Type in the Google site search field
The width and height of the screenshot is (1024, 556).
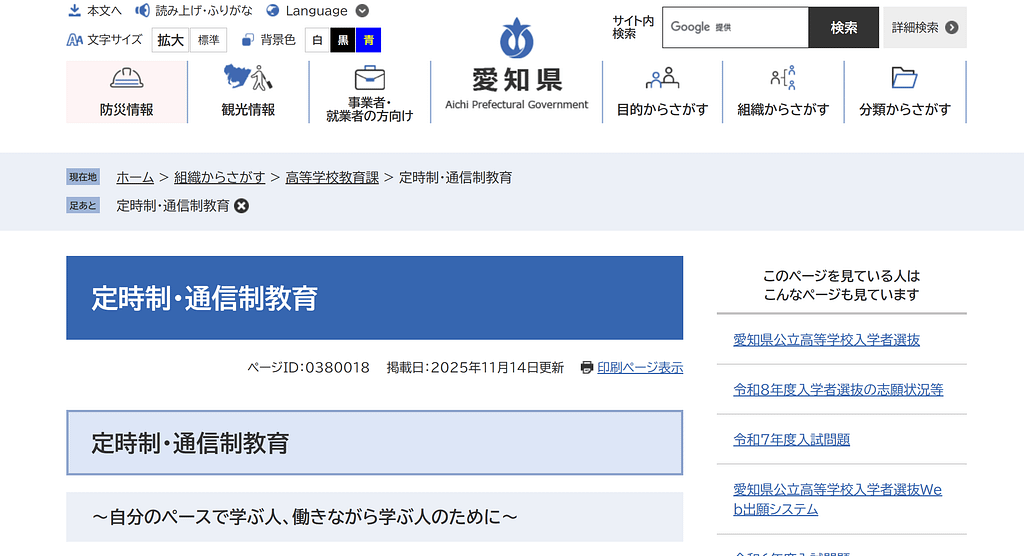point(735,28)
